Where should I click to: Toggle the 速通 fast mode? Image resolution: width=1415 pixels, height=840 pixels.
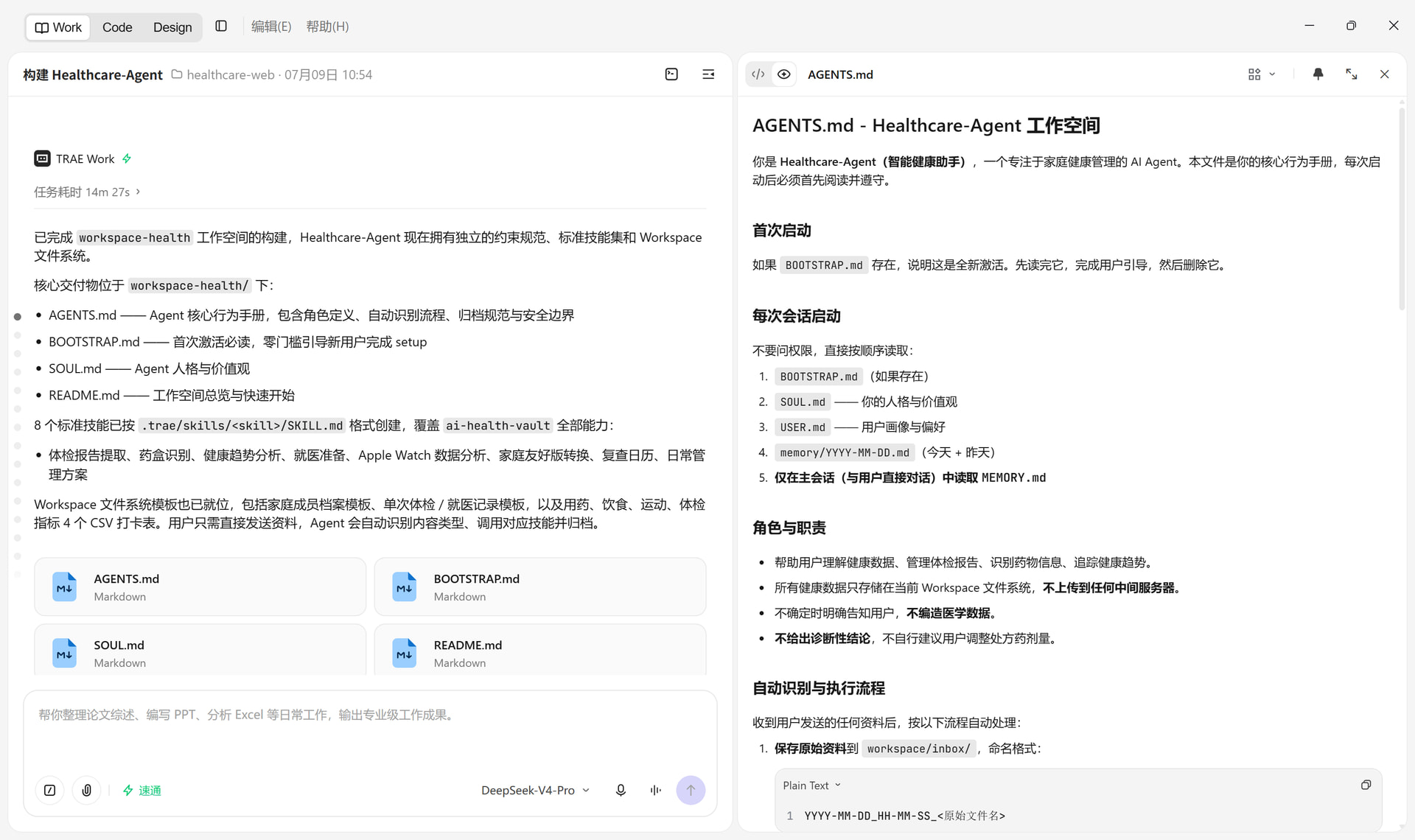(x=141, y=790)
